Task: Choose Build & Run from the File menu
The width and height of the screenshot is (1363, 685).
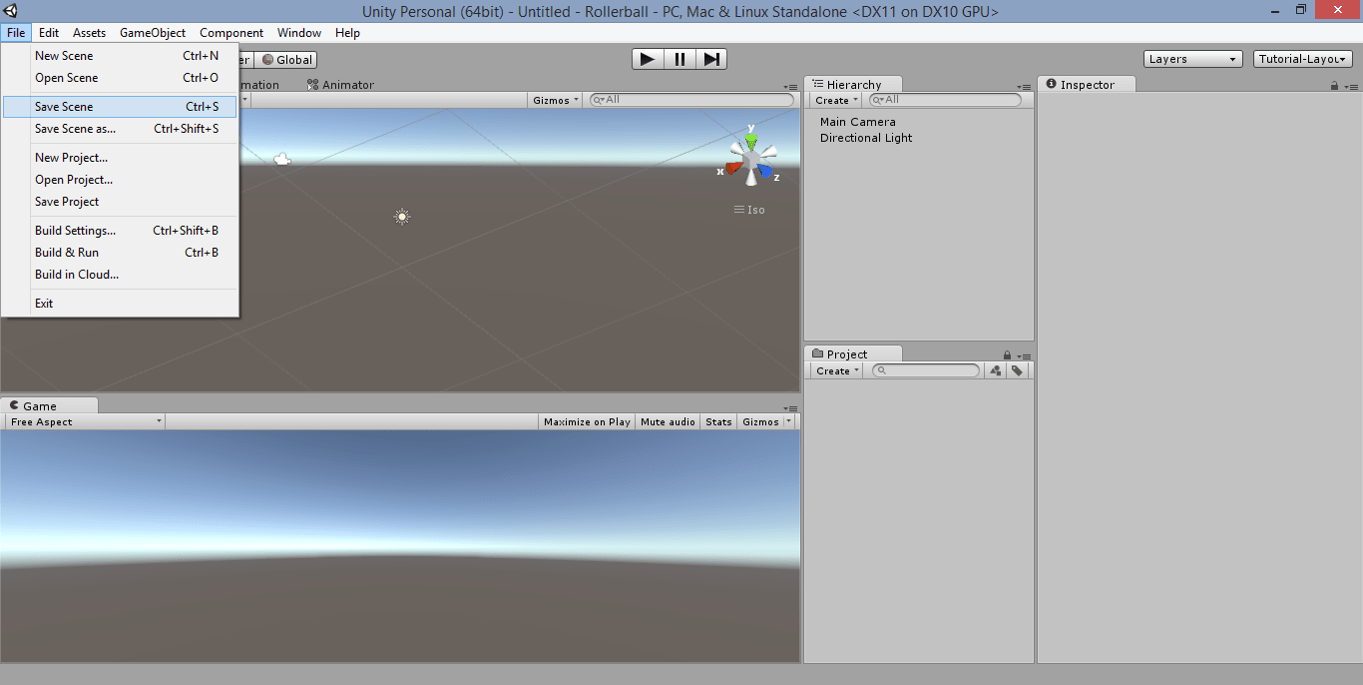Action: point(120,253)
